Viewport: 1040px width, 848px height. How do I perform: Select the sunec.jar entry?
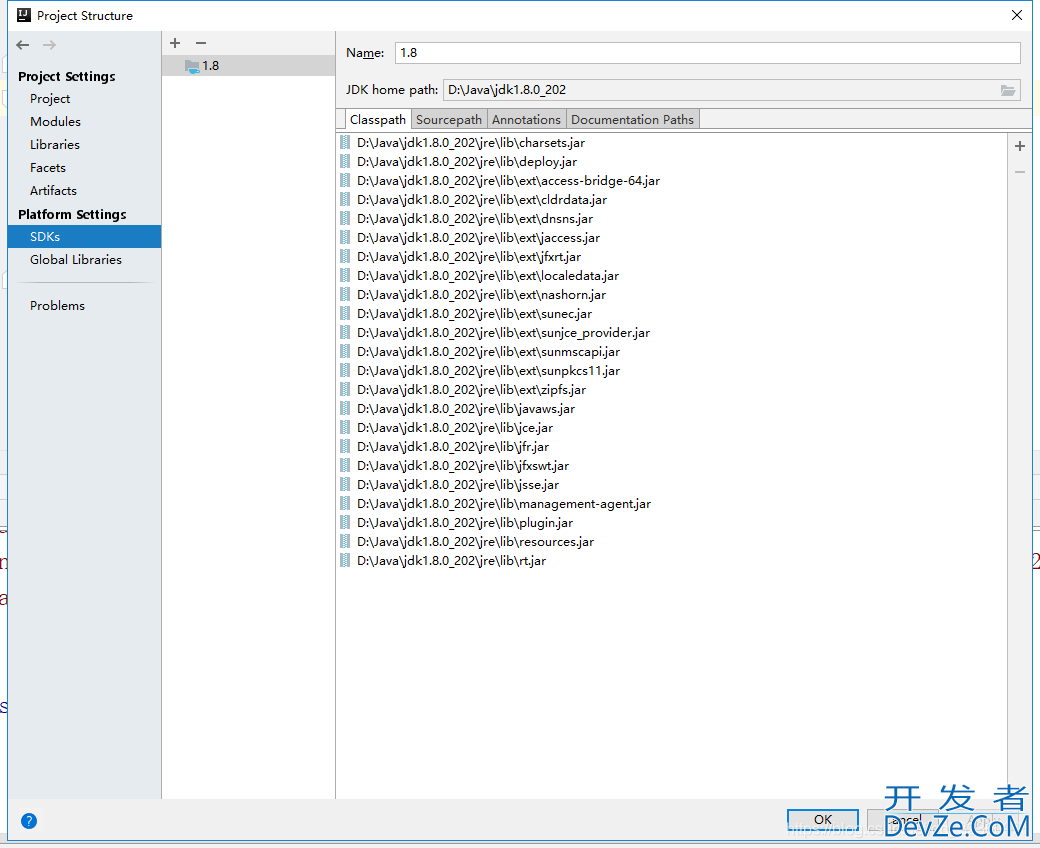474,314
